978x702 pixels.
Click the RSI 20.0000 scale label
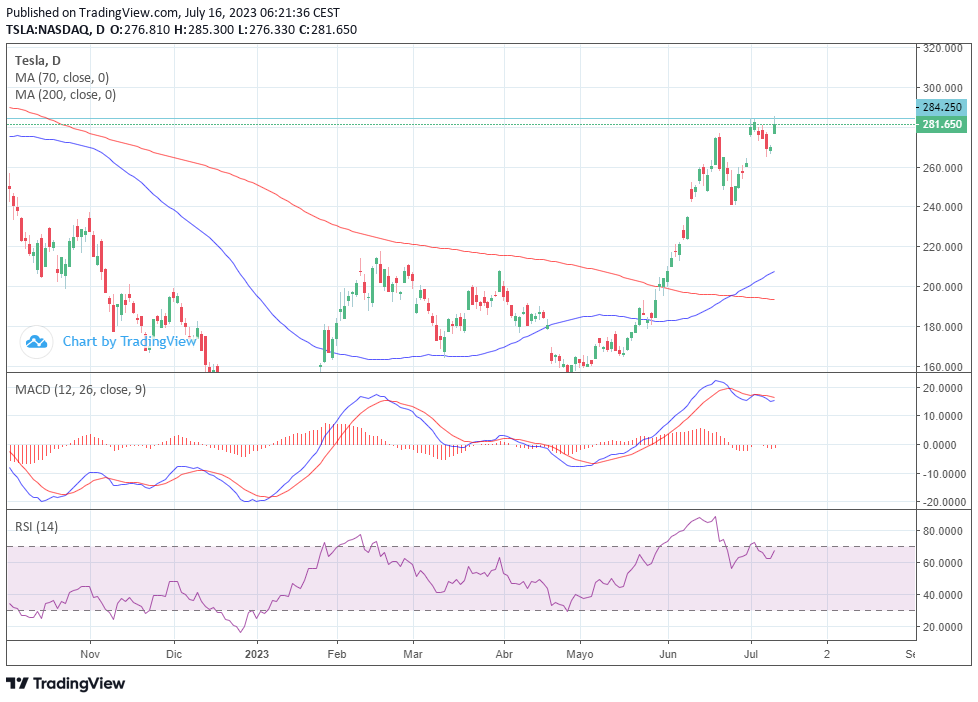942,627
